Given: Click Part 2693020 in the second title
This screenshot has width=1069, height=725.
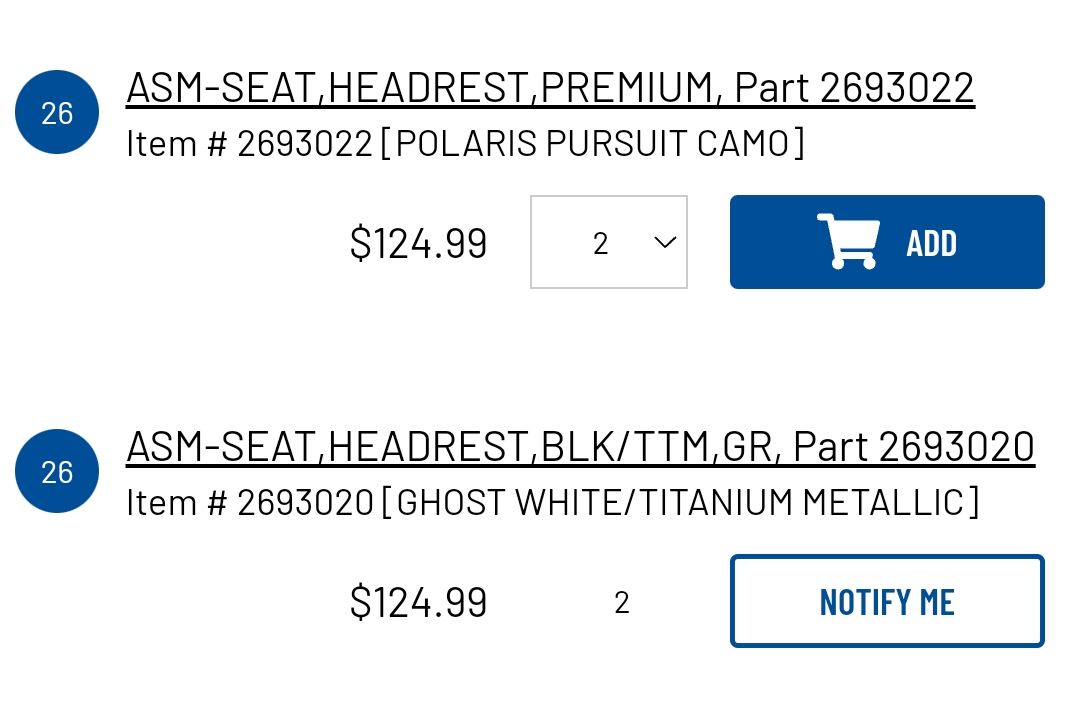Looking at the screenshot, I should pos(914,447).
